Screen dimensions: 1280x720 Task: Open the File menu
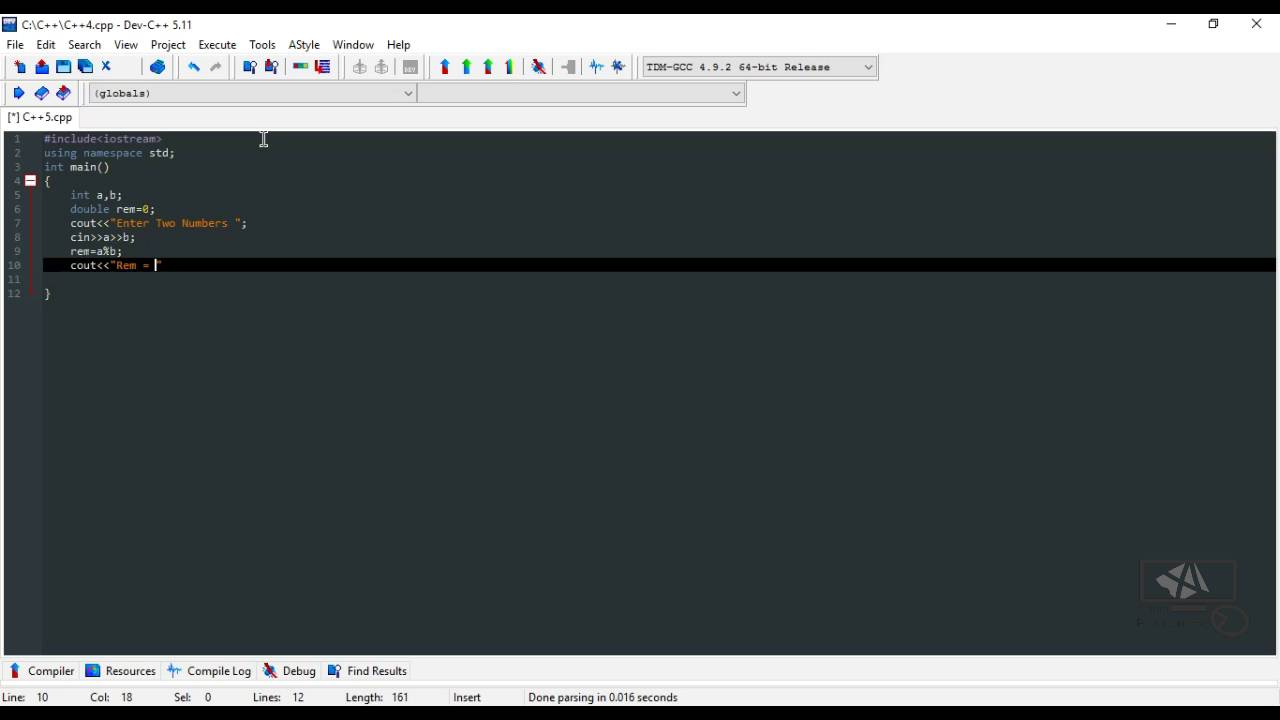point(15,45)
